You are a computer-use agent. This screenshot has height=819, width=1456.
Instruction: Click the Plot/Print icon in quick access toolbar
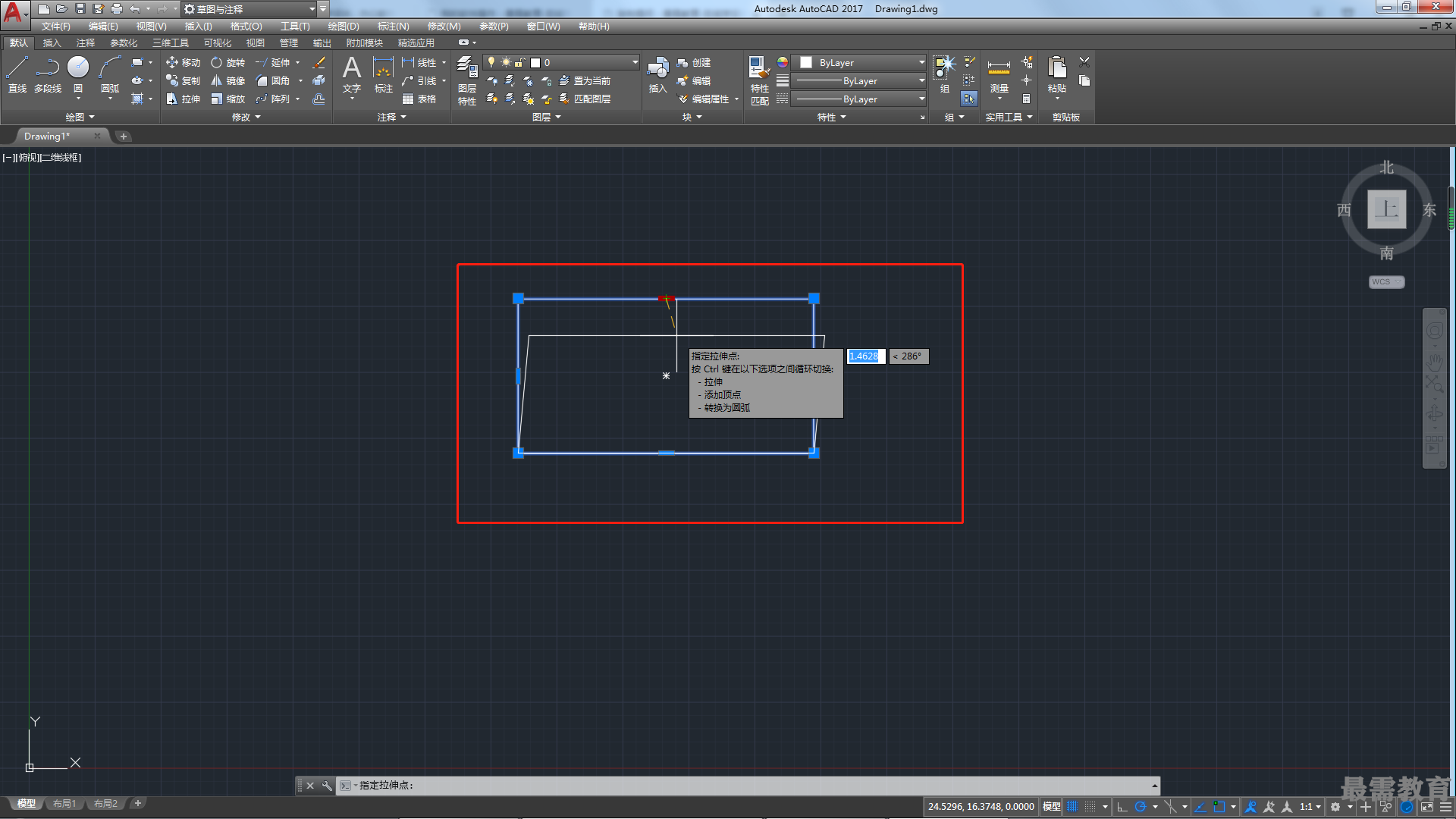pos(117,9)
